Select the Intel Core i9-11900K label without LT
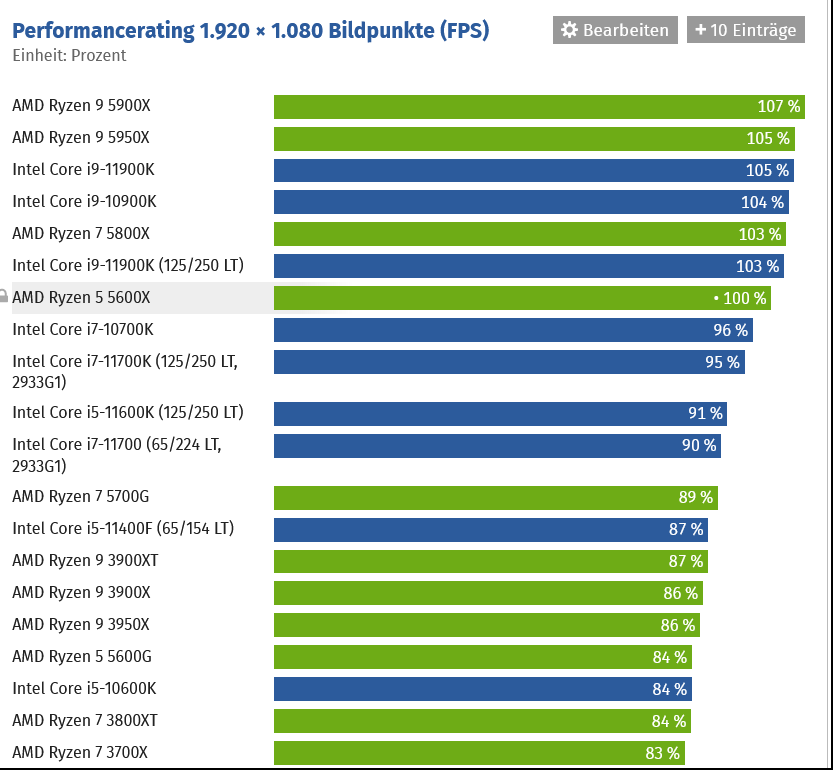Image resolution: width=833 pixels, height=770 pixels. 83,170
